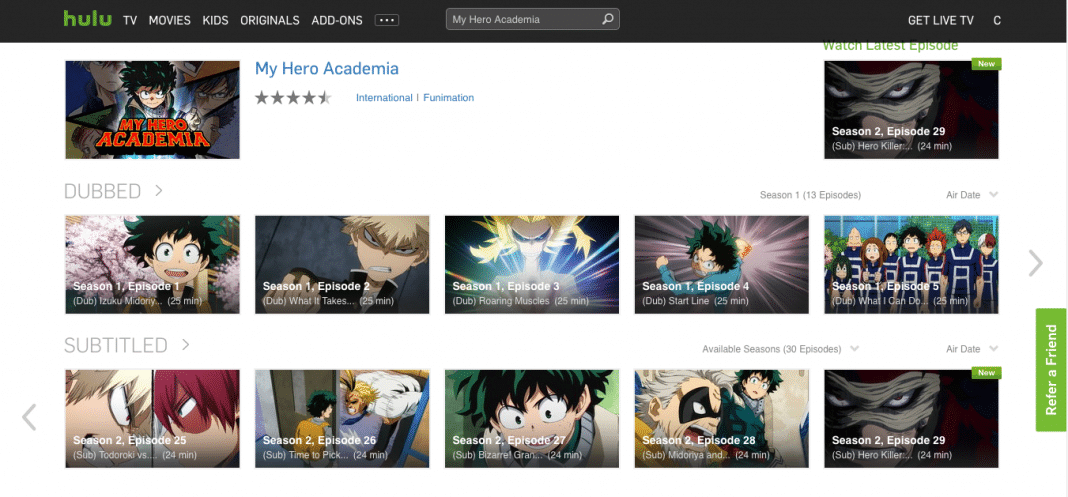Image resolution: width=1068 pixels, height=497 pixels.
Task: Play subtitled Season 2, Episode 26
Action: (342, 419)
